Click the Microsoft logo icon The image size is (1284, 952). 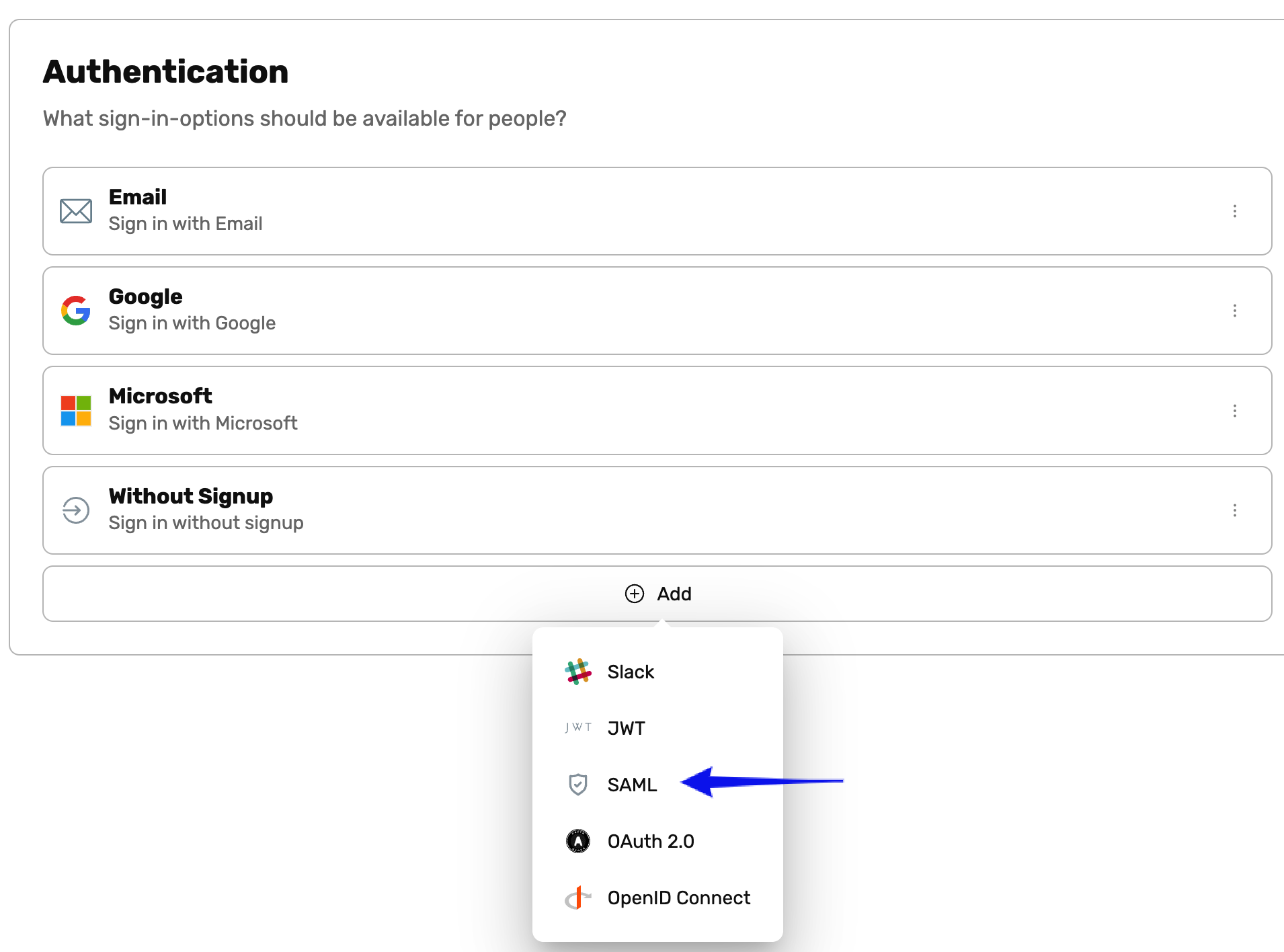(x=76, y=410)
